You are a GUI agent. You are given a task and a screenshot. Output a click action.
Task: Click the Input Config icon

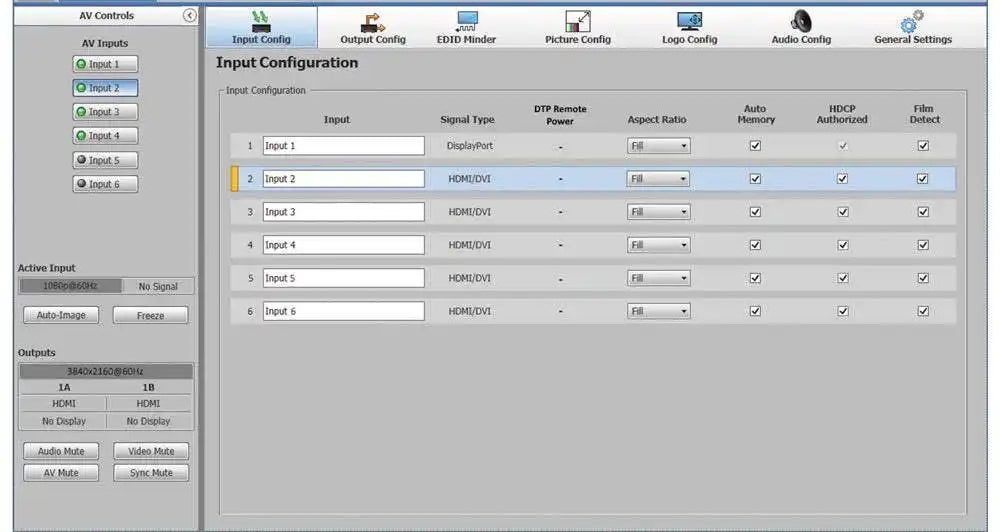[261, 22]
